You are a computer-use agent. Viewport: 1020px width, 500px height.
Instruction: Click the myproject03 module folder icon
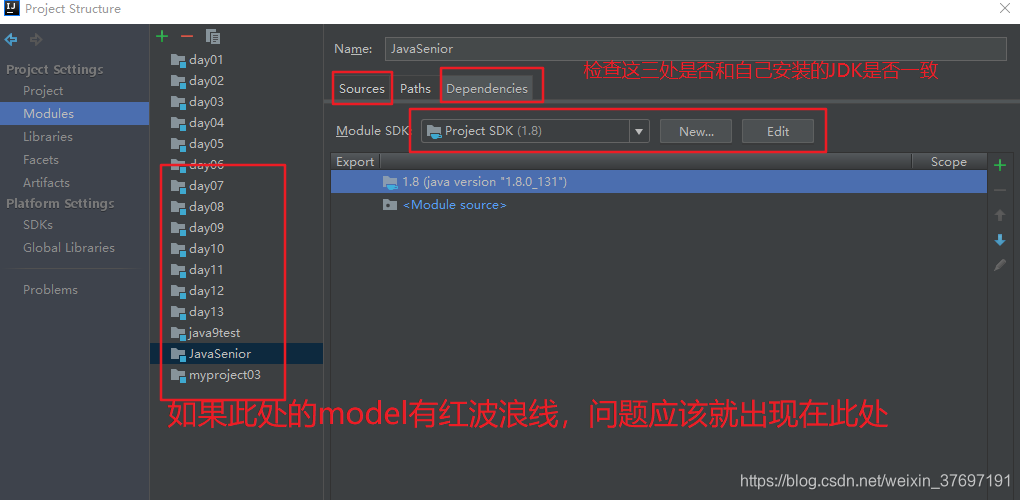[178, 375]
